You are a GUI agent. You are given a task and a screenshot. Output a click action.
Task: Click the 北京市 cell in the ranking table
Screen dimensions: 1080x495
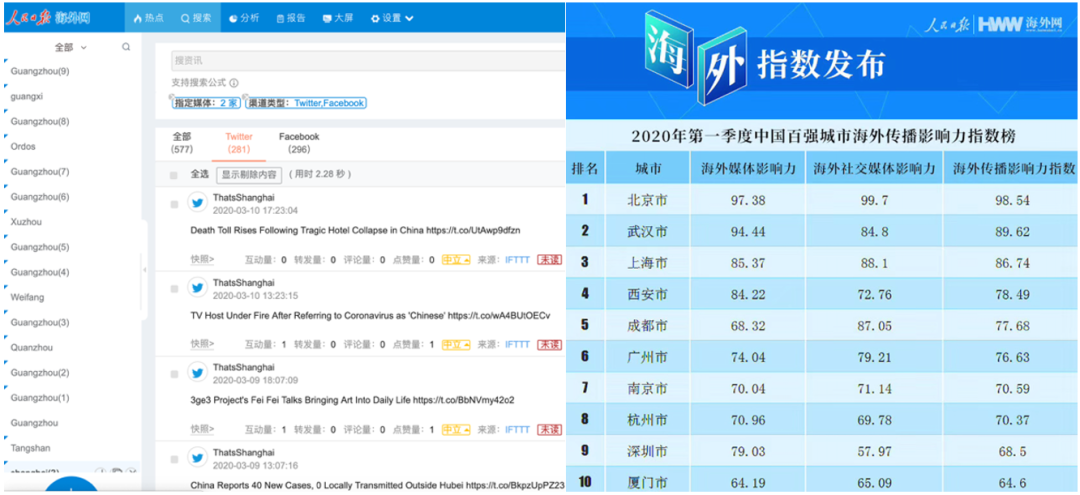(x=647, y=200)
